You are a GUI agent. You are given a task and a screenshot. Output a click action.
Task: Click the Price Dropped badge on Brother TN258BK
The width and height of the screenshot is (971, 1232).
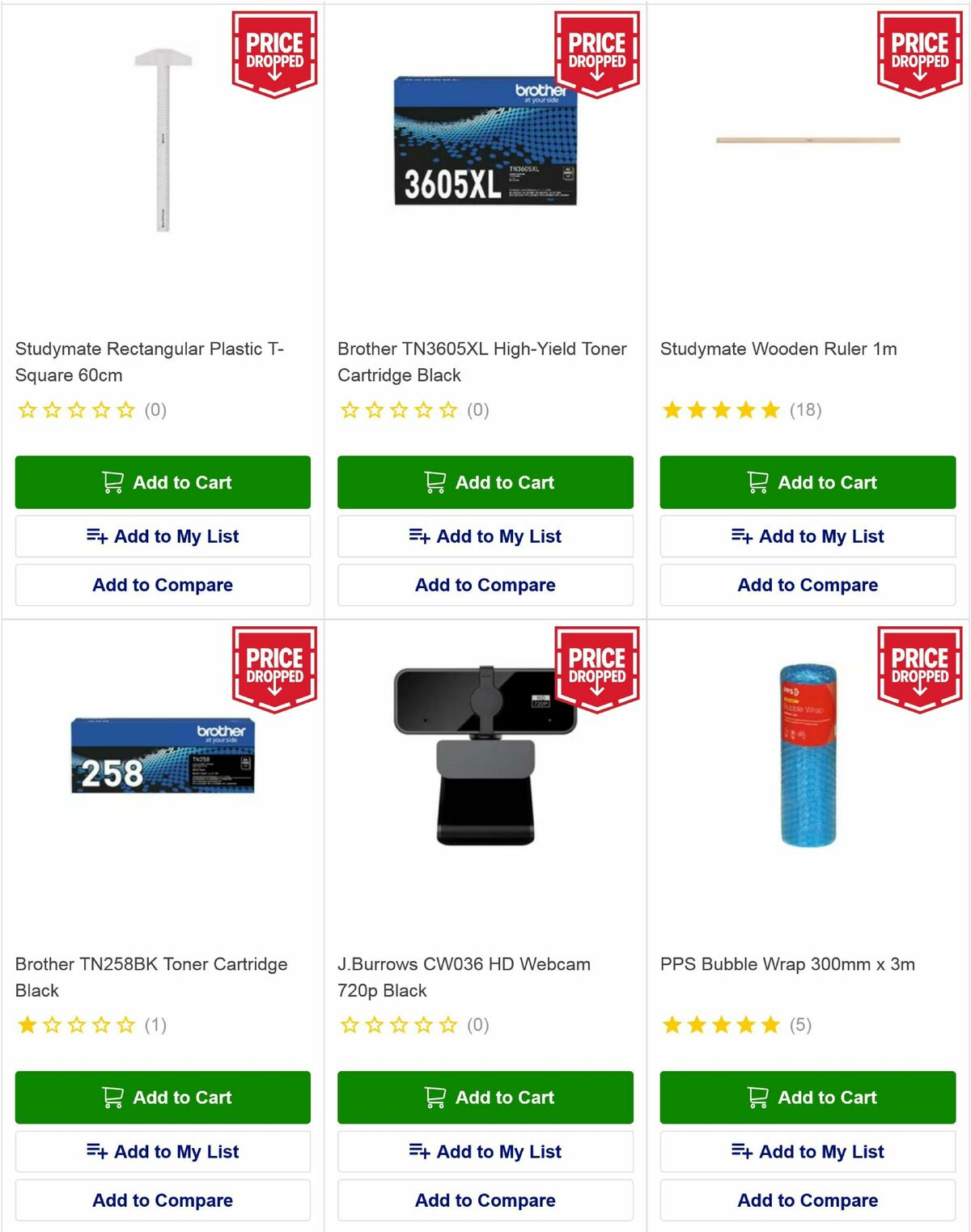[x=273, y=667]
